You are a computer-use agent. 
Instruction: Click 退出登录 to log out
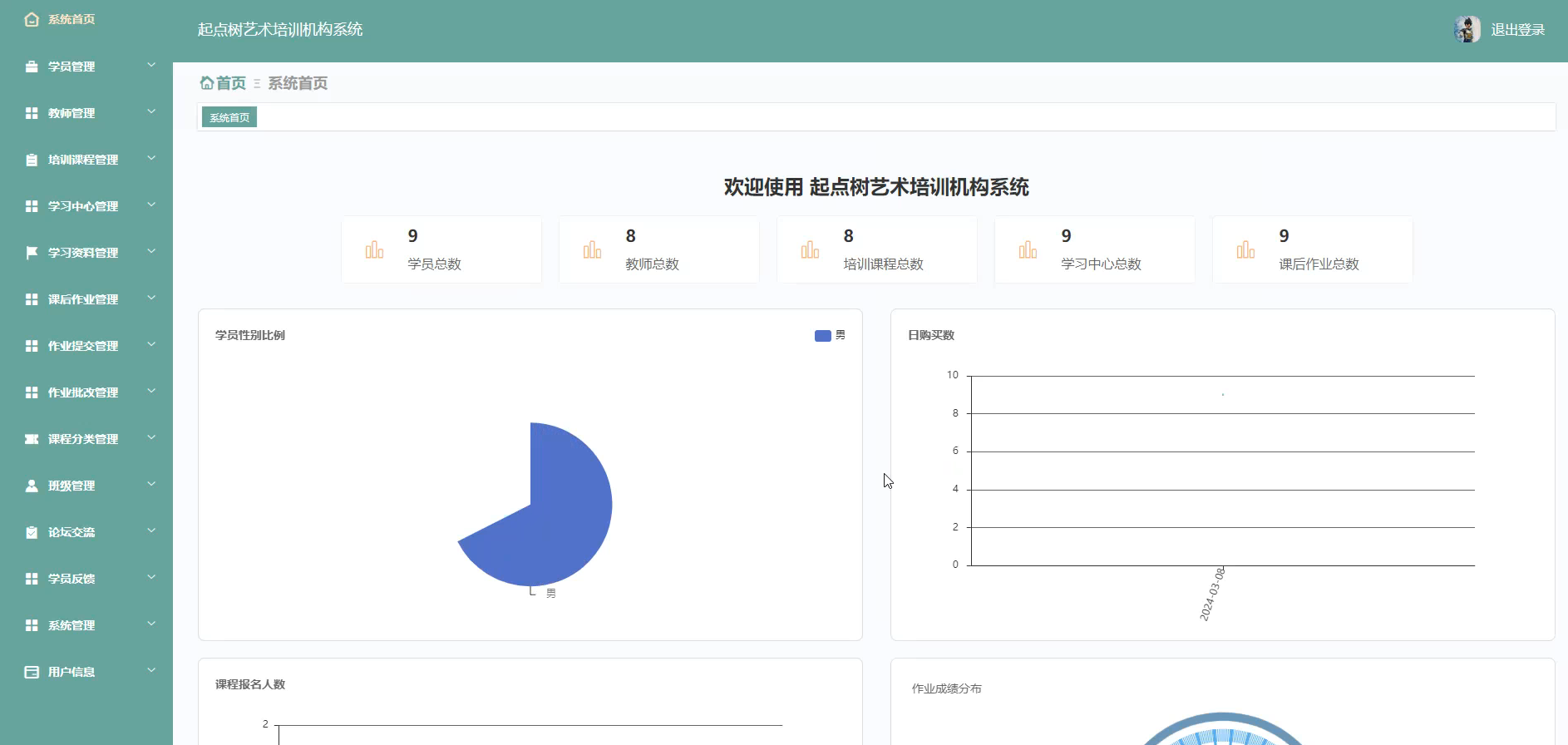(1518, 30)
